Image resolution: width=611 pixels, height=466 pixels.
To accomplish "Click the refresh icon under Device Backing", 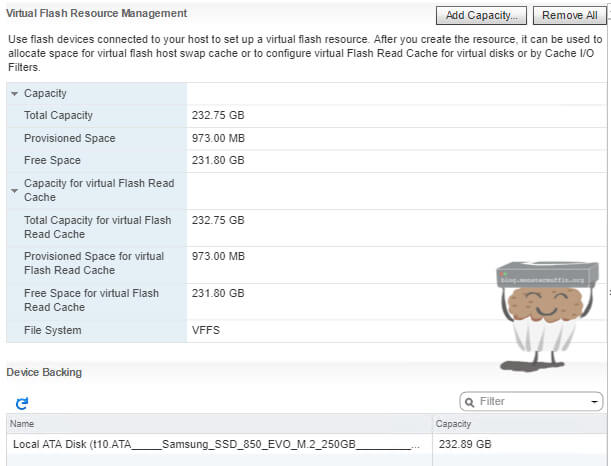I will point(22,403).
